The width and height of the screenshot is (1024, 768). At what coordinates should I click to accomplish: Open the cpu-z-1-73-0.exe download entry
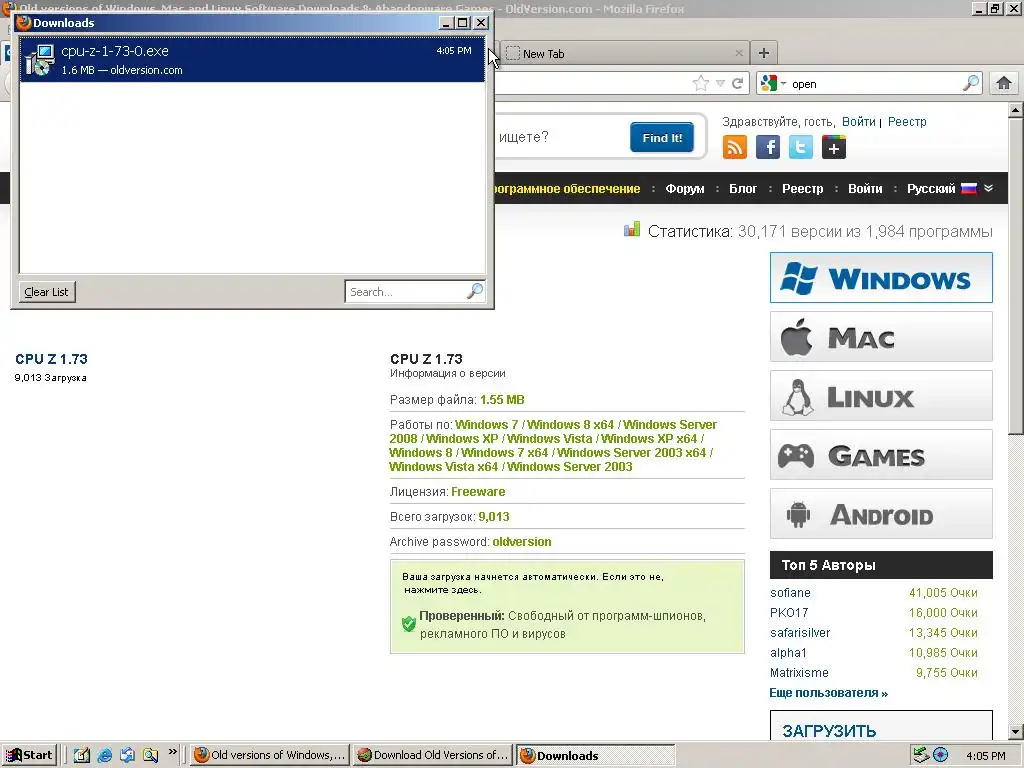click(252, 59)
